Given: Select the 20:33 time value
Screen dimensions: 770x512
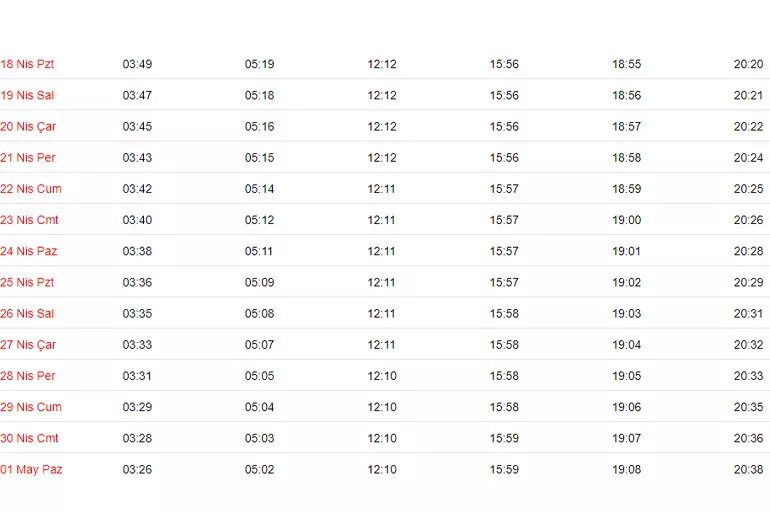Looking at the screenshot, I should click(x=748, y=376).
